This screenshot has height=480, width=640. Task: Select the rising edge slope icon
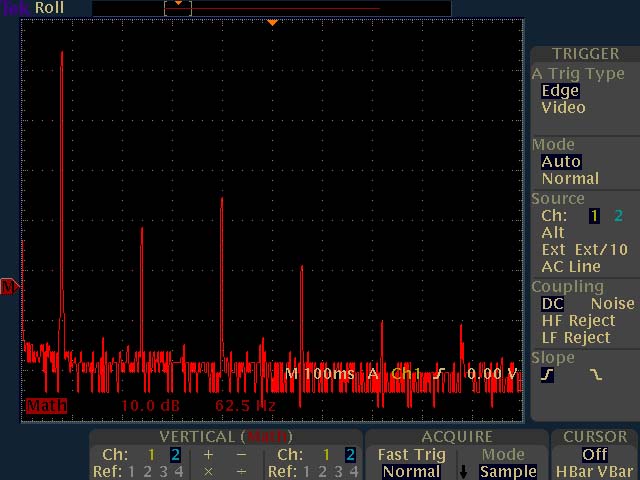point(547,374)
